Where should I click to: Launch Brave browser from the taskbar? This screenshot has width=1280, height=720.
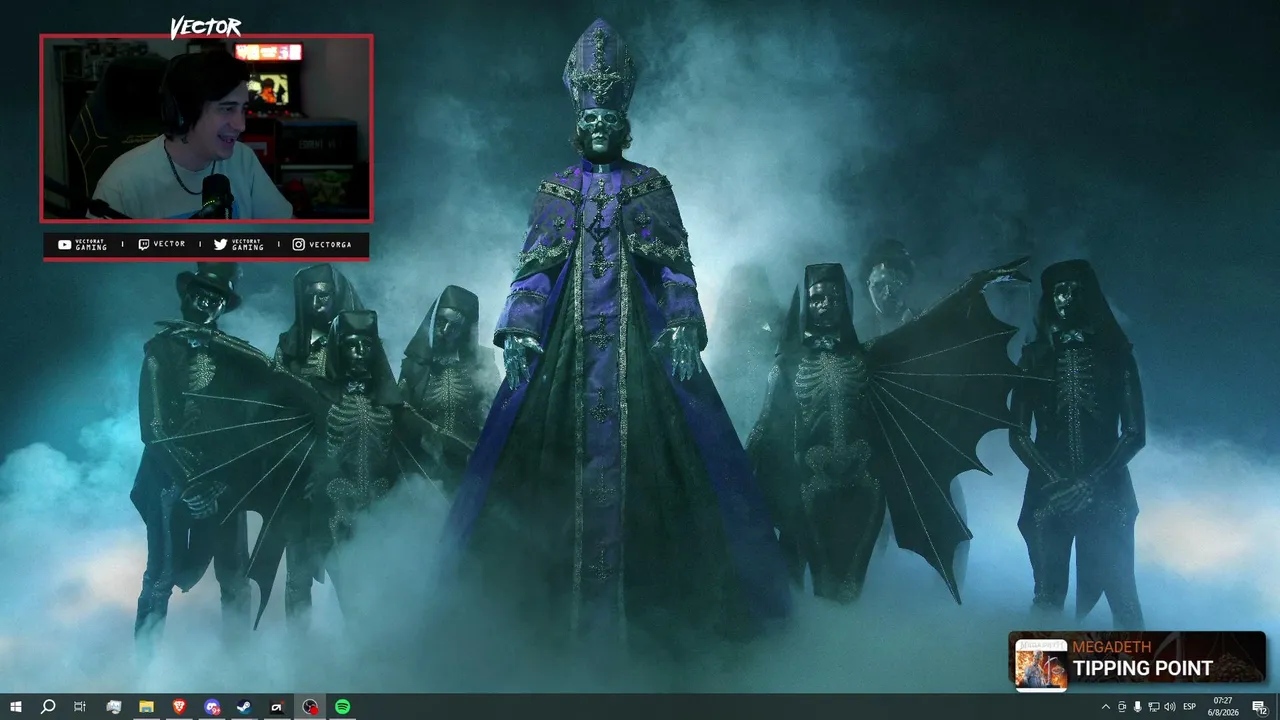click(179, 707)
